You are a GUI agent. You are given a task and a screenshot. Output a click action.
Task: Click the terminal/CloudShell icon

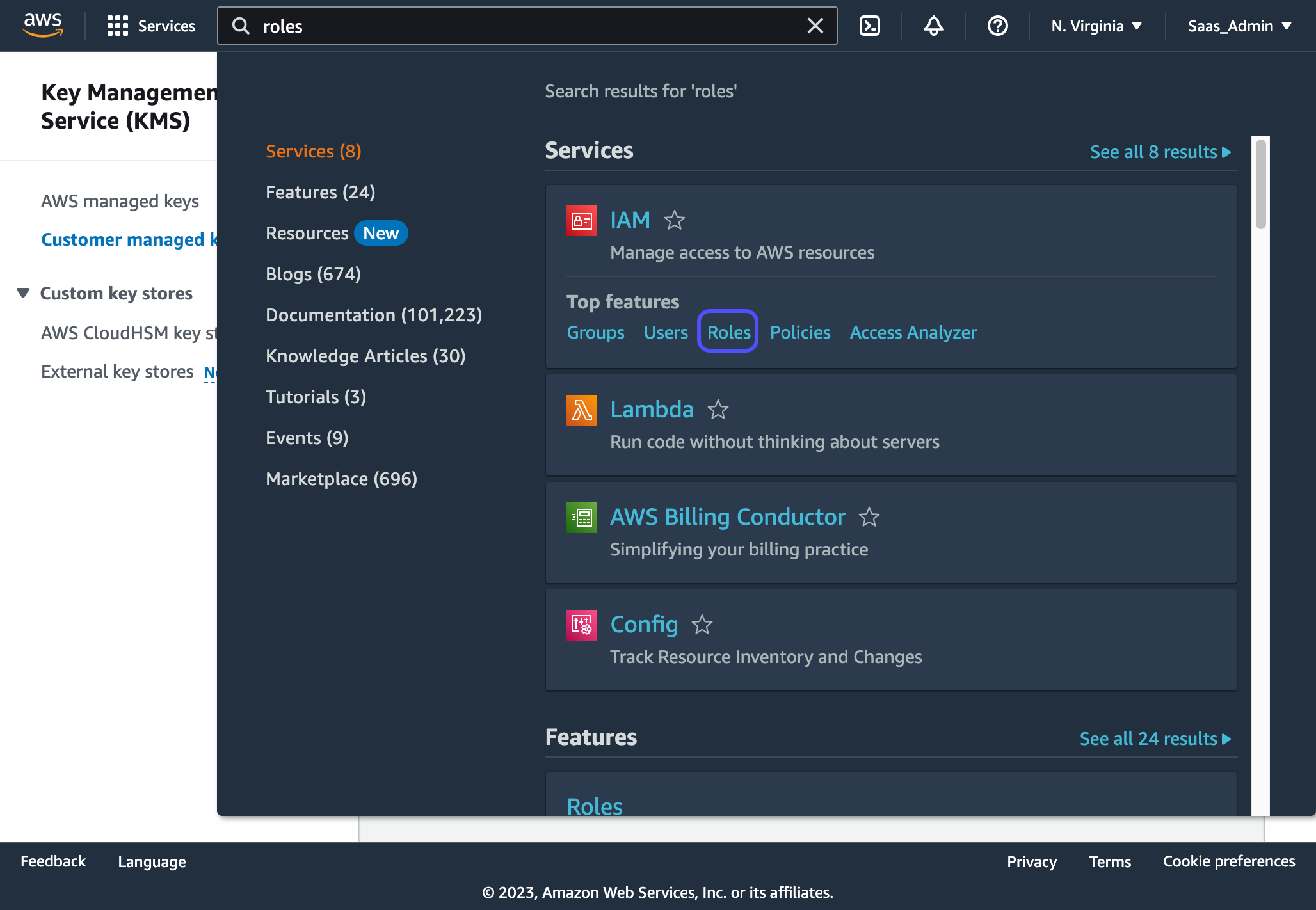coord(869,26)
